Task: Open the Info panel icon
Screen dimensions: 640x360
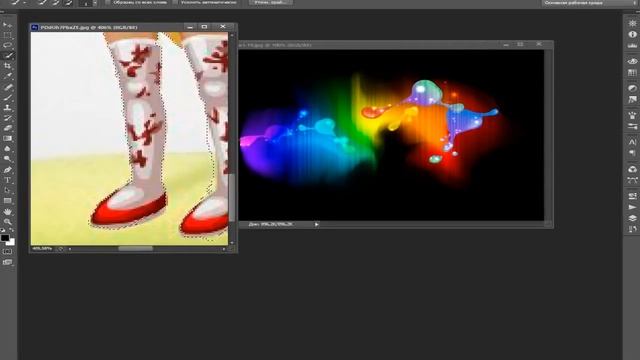Action: pos(632,34)
